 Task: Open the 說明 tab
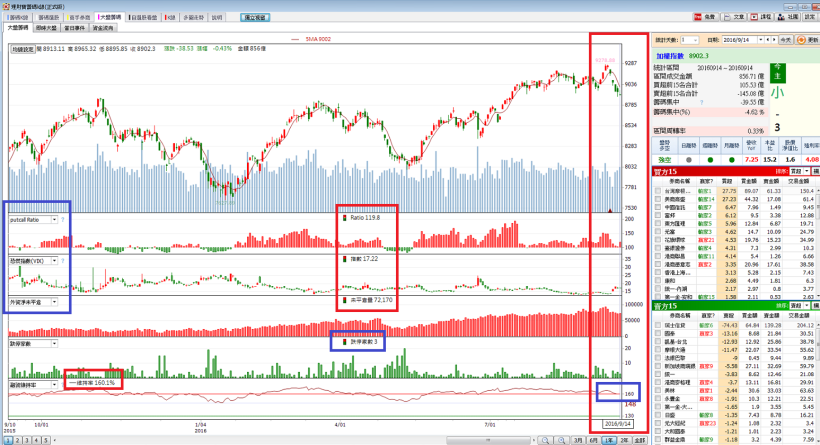(x=217, y=17)
